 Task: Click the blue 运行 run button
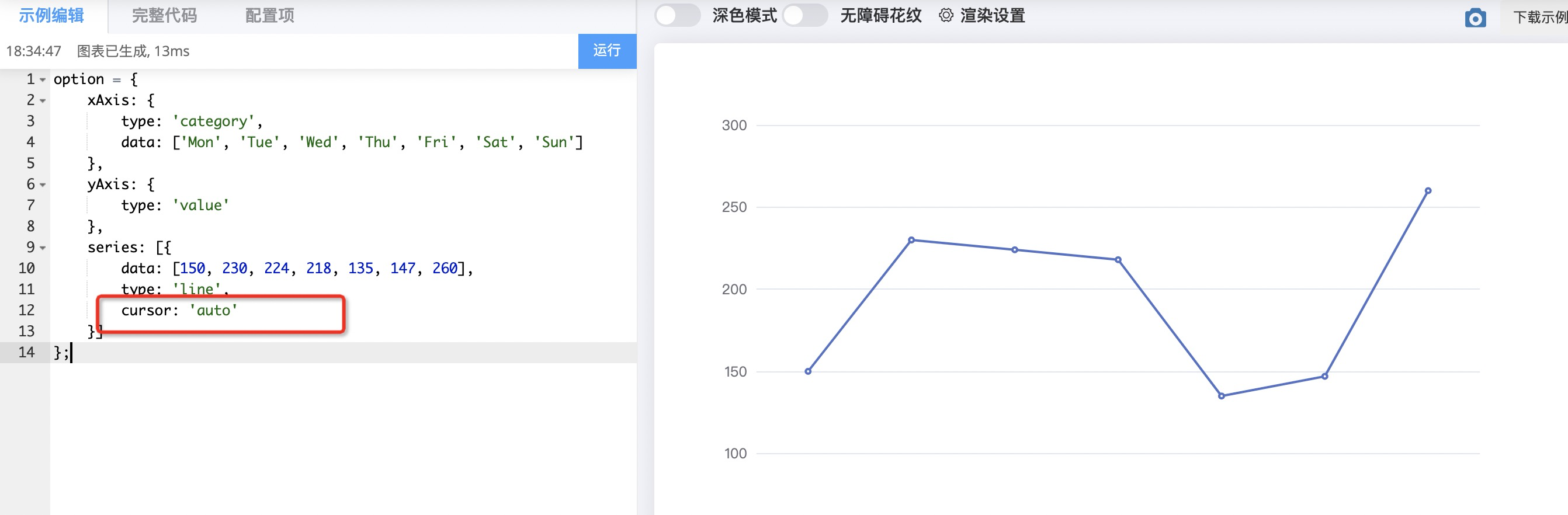(607, 50)
